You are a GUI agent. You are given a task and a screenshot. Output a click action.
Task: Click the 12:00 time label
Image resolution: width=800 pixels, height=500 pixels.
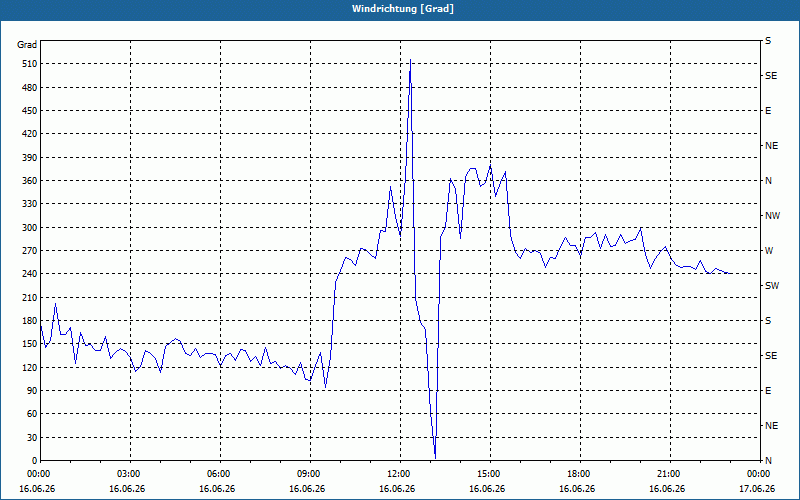coord(400,473)
